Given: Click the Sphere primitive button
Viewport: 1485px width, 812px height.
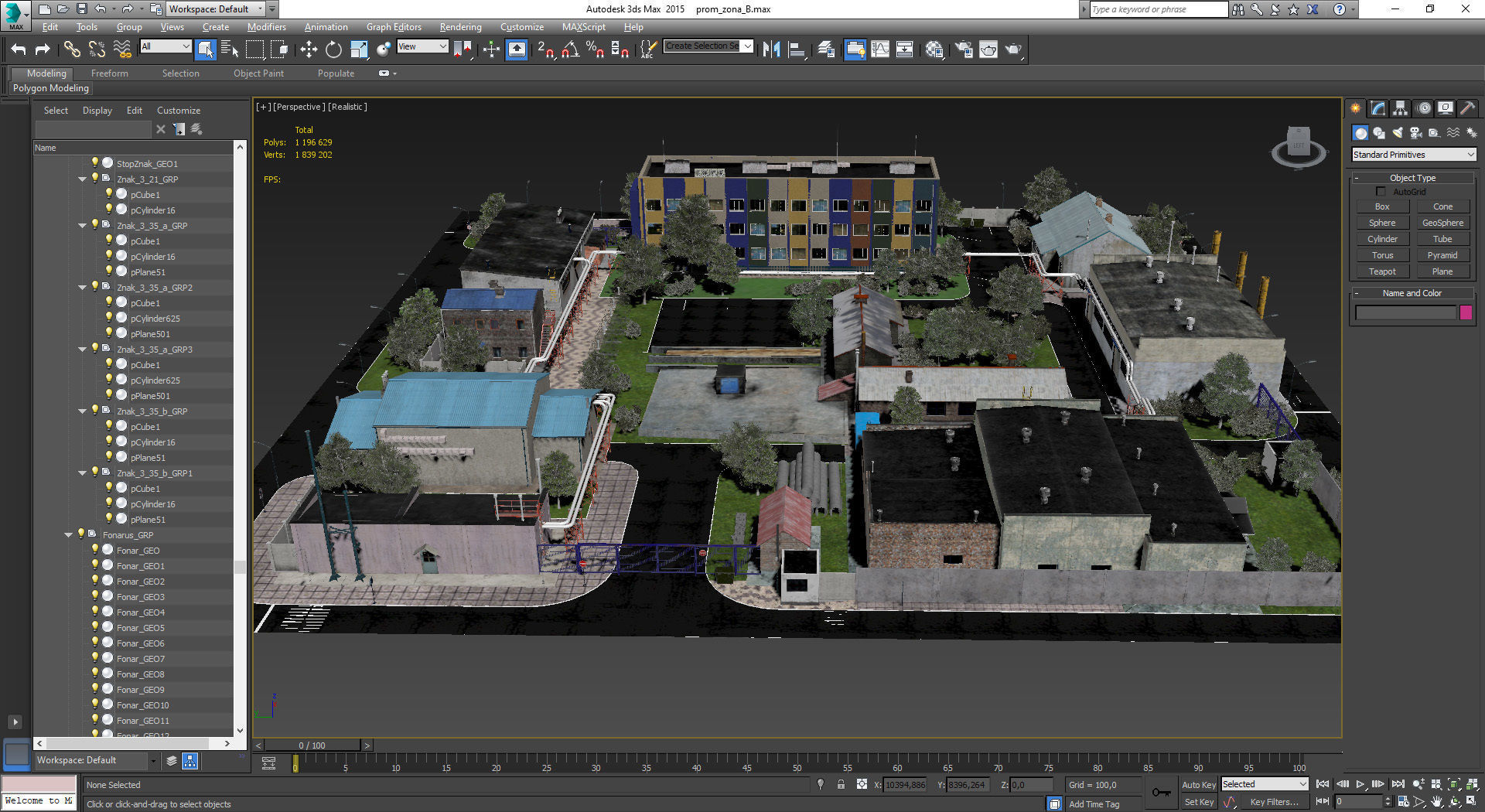Looking at the screenshot, I should coord(1382,223).
